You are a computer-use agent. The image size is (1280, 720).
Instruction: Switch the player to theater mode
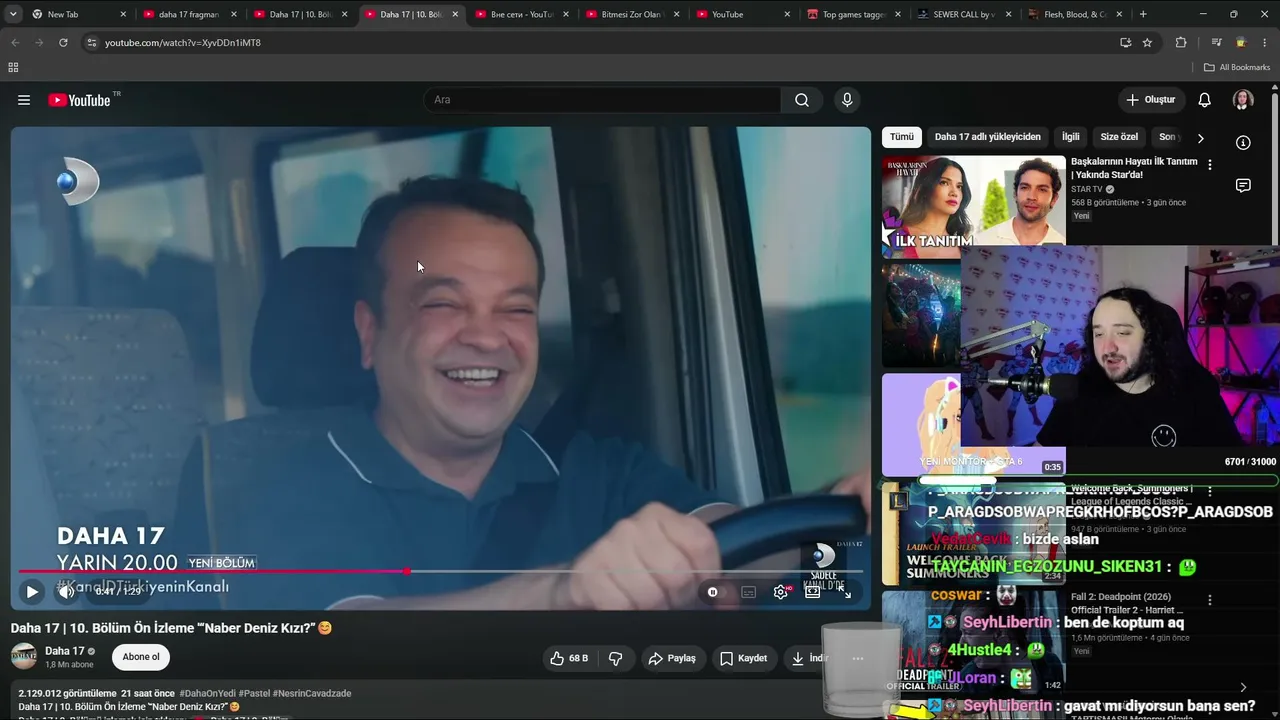(x=813, y=592)
